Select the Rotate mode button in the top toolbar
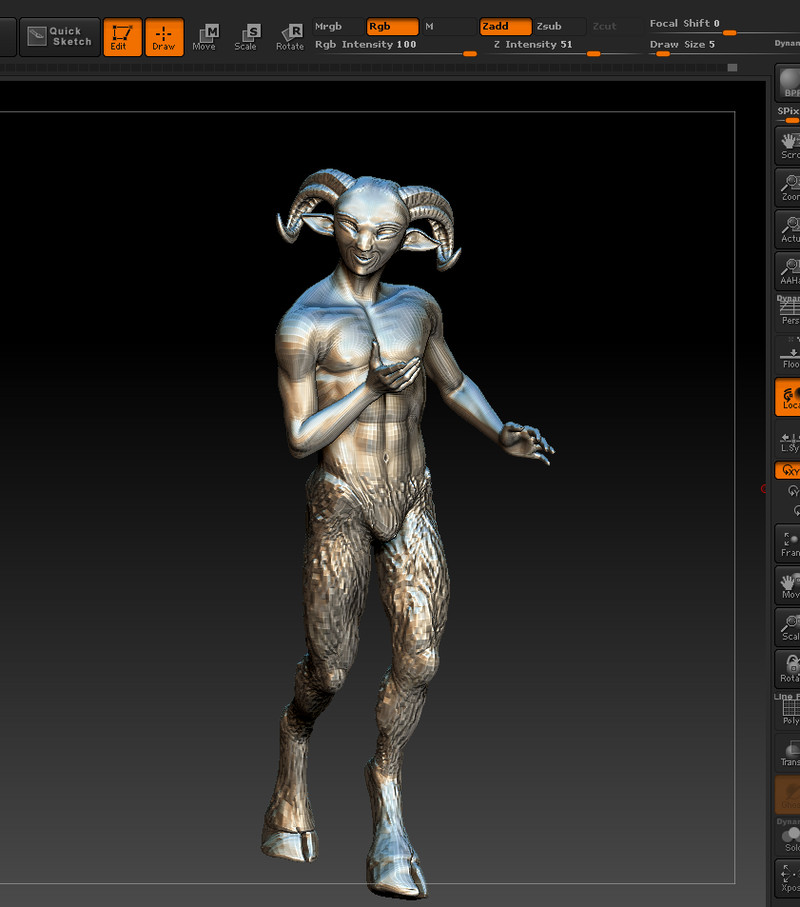The width and height of the screenshot is (800, 907). [290, 37]
